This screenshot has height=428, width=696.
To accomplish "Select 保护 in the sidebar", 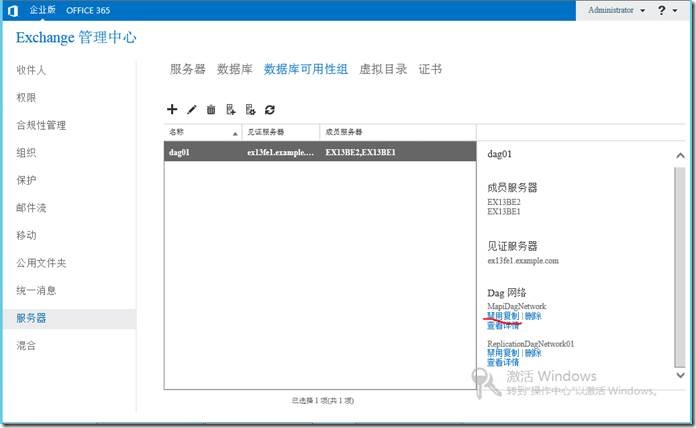I will pyautogui.click(x=26, y=180).
